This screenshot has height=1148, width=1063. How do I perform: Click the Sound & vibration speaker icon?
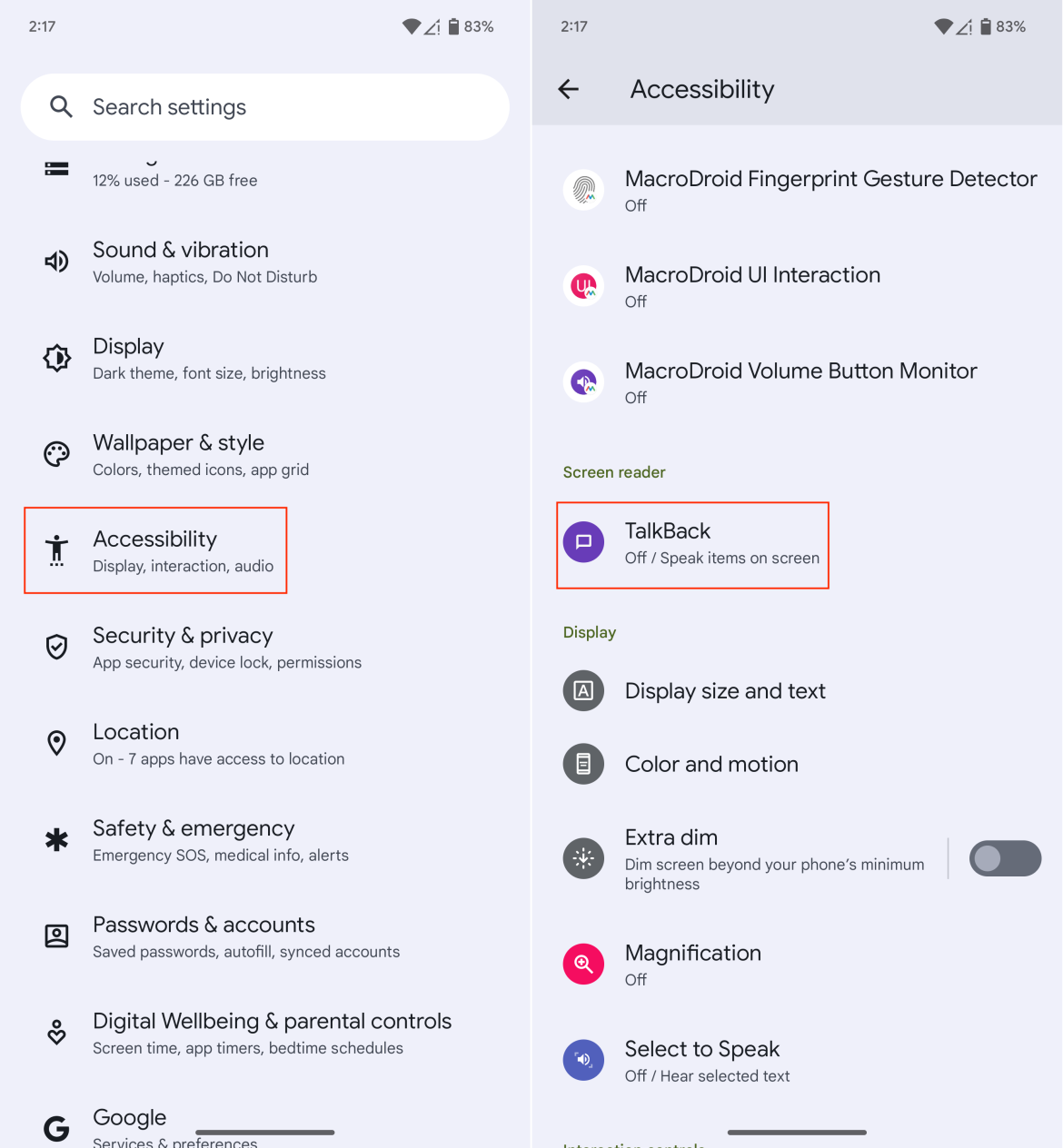56,262
